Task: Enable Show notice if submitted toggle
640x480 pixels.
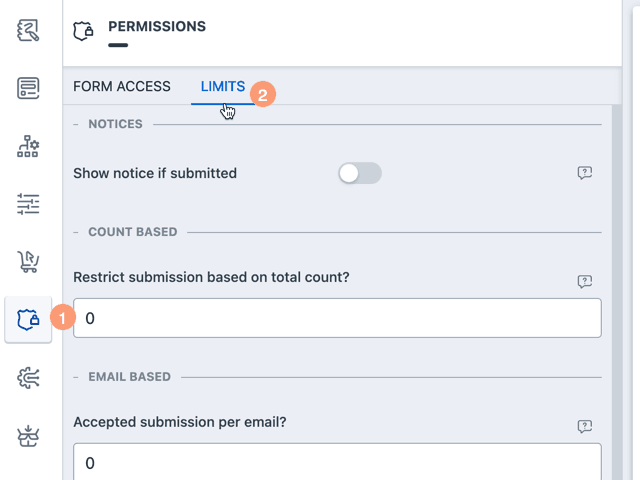Action: click(x=360, y=173)
